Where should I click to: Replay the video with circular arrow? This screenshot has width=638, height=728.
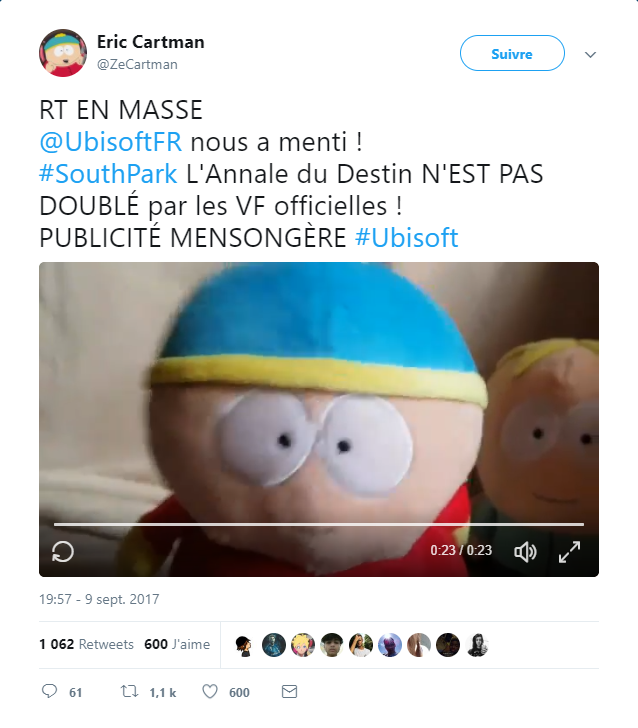click(x=63, y=552)
